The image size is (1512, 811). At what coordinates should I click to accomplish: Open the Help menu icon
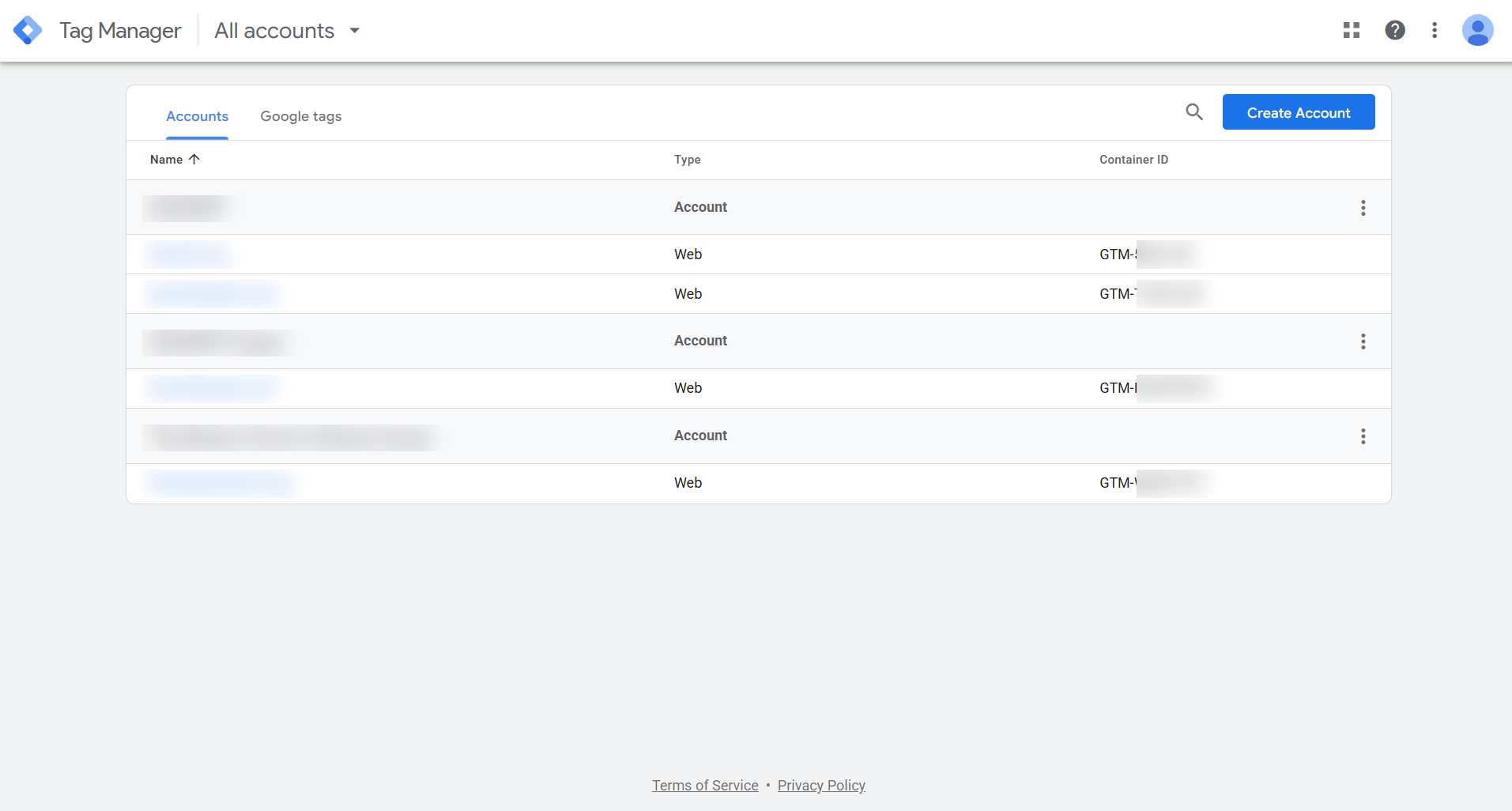click(1395, 30)
